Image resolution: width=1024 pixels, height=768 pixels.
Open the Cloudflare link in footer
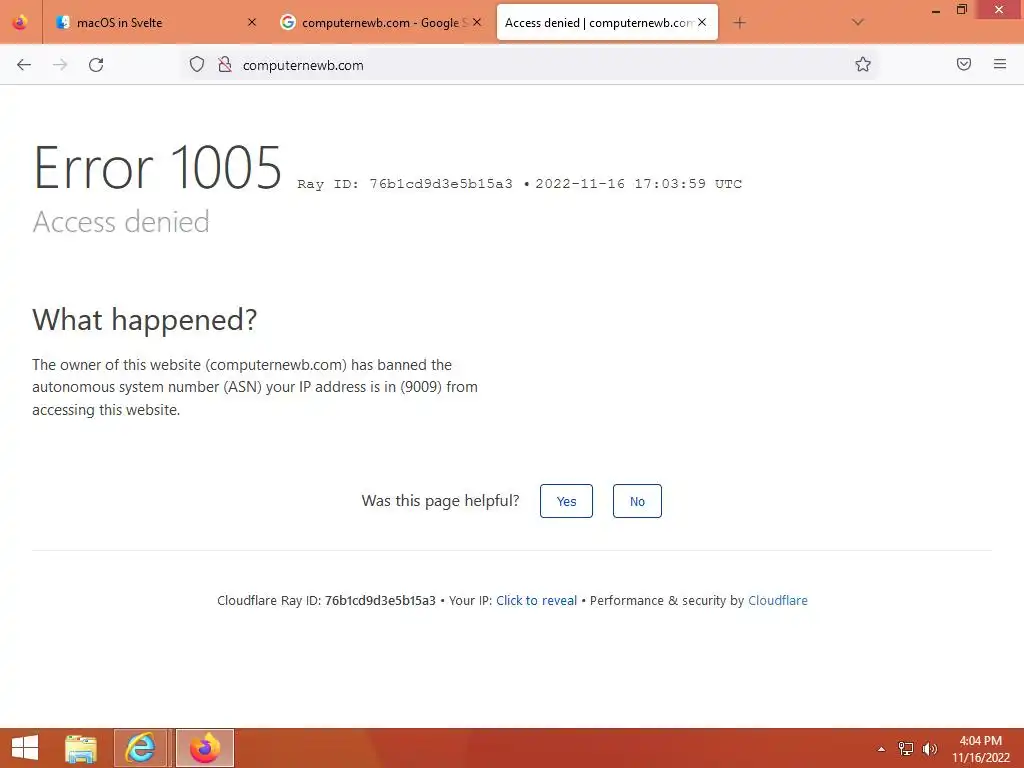[x=778, y=600]
